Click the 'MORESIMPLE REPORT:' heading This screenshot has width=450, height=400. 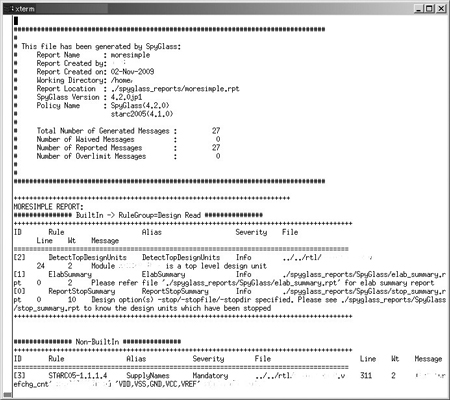[49, 207]
